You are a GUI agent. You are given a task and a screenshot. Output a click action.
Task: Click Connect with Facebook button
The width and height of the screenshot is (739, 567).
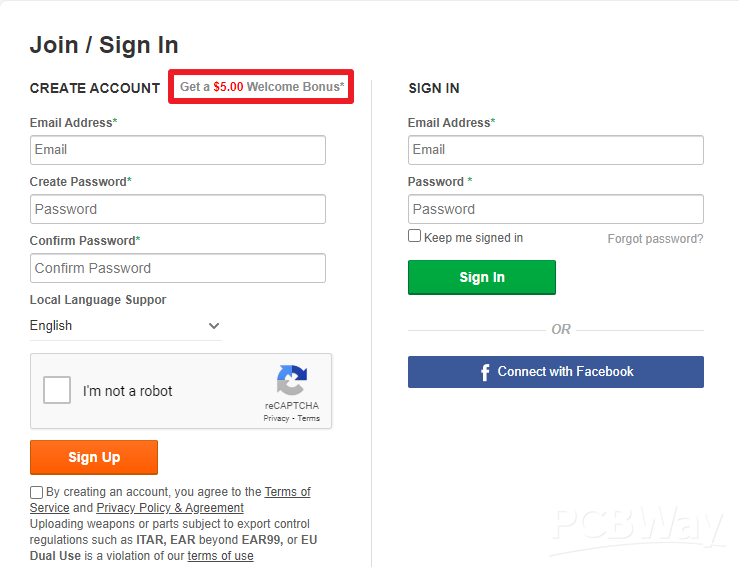point(555,372)
